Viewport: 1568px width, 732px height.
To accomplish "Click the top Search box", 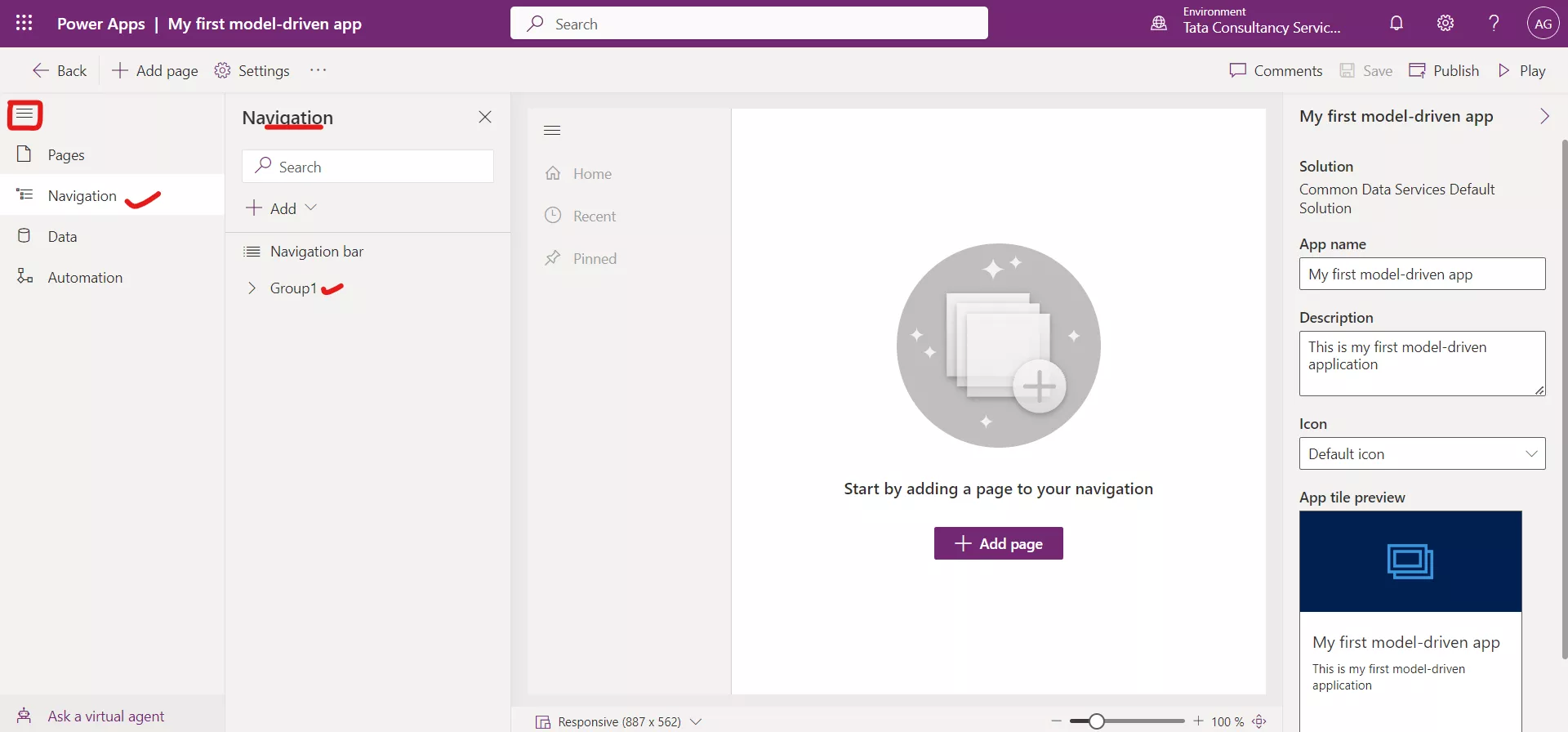I will point(749,23).
